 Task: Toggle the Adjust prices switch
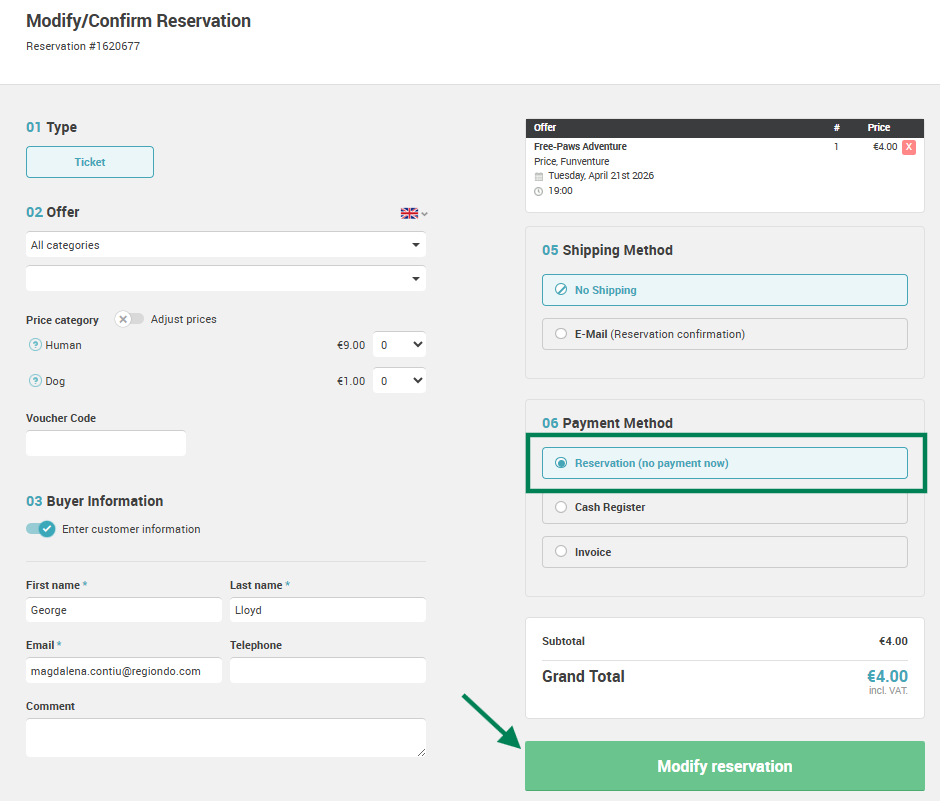[129, 319]
